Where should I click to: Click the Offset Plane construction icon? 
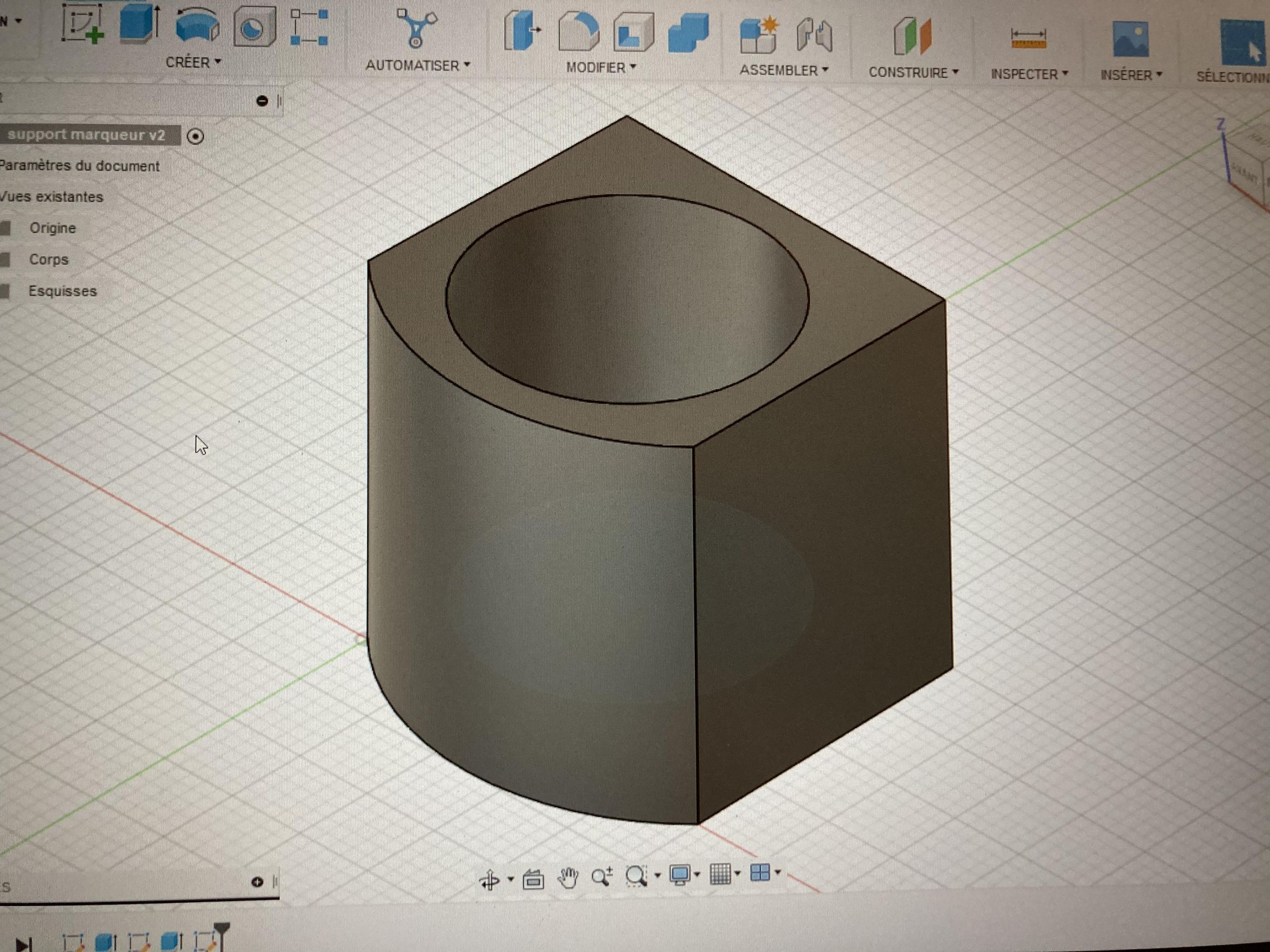912,36
